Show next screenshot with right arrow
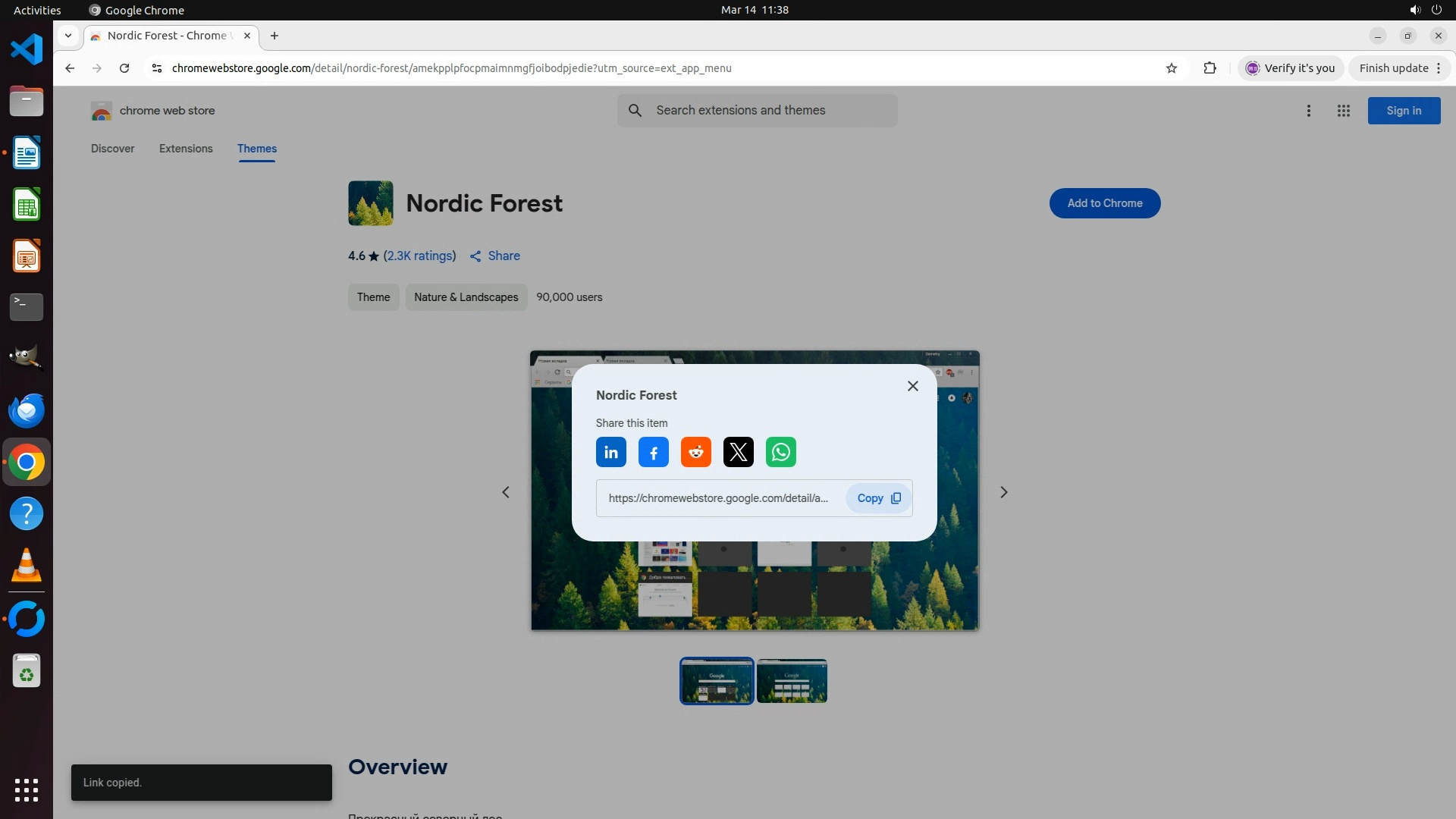The width and height of the screenshot is (1456, 819). 1003,492
